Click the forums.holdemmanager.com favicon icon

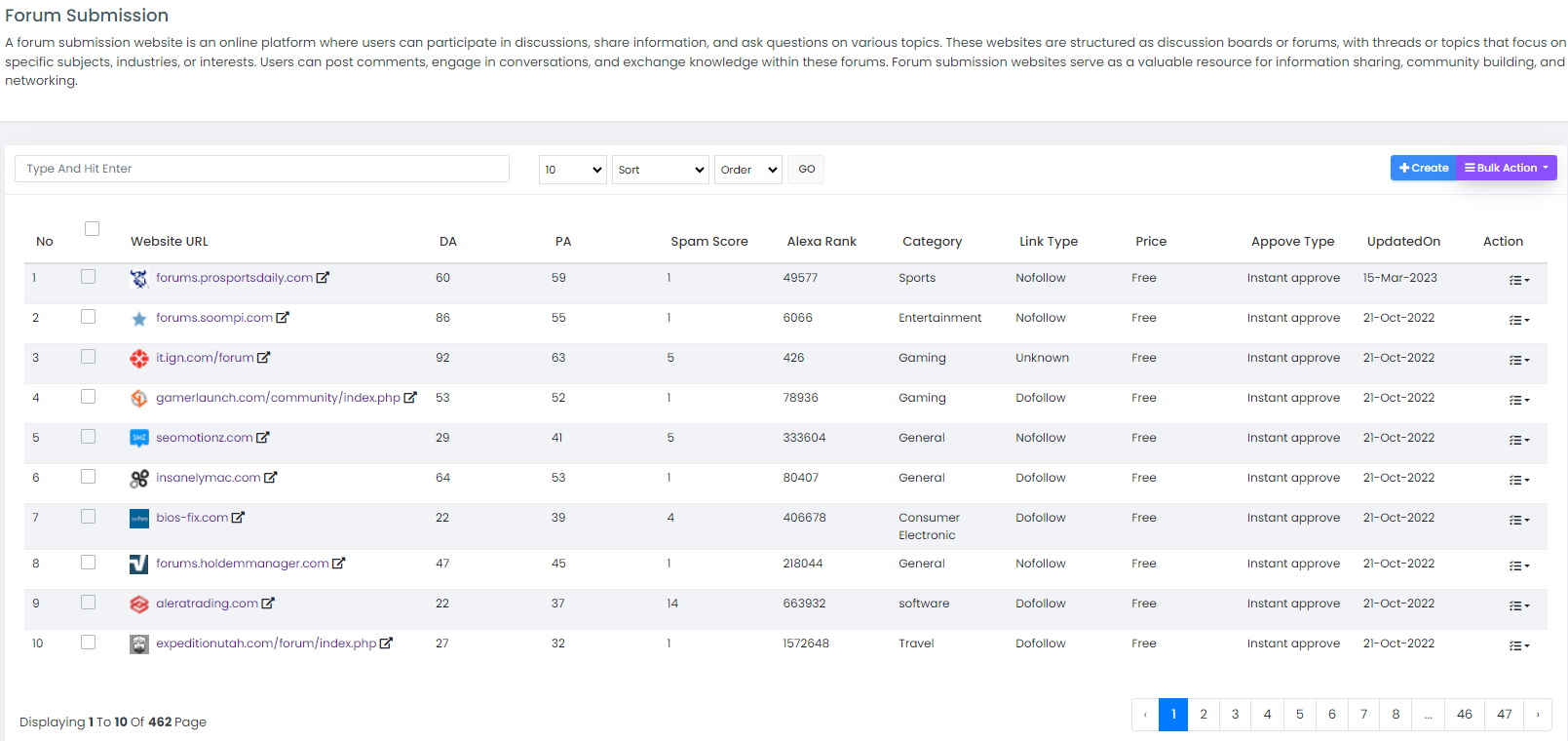[139, 565]
